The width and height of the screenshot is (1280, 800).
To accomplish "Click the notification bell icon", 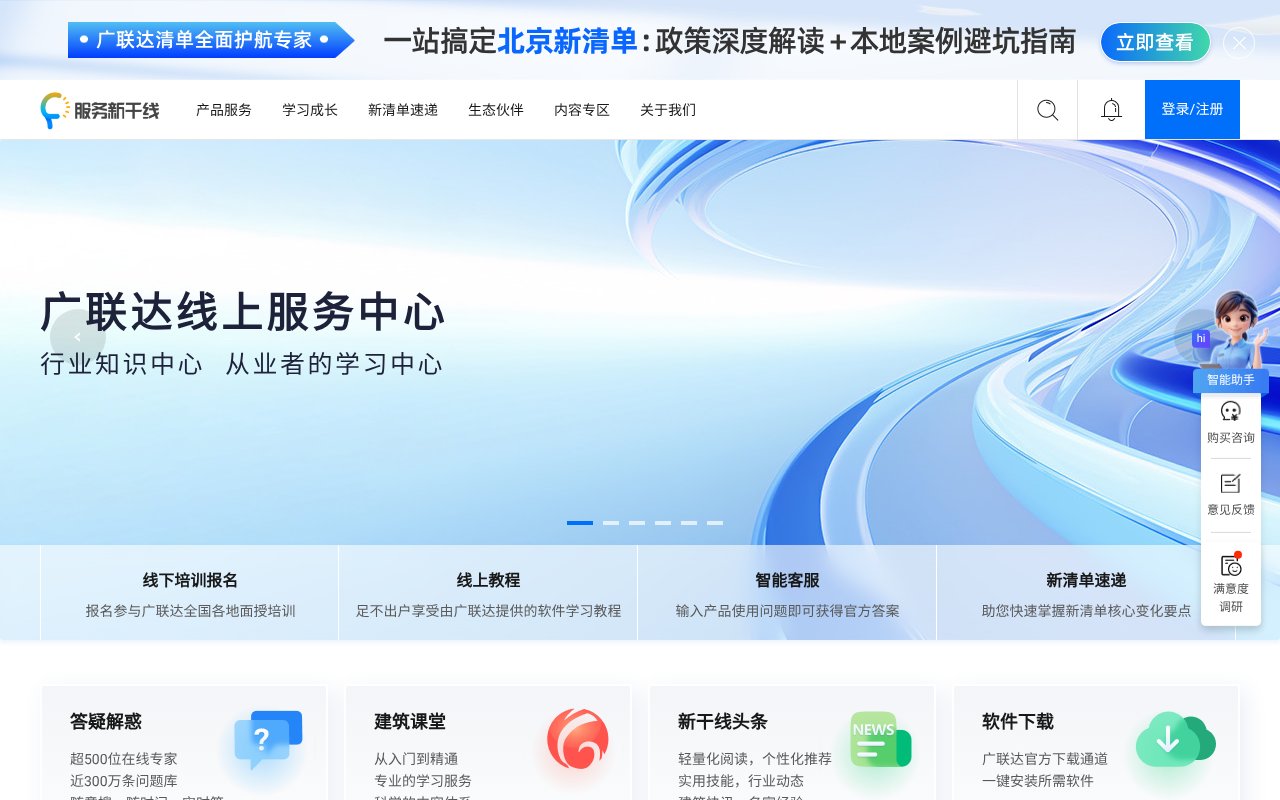I will (1111, 110).
